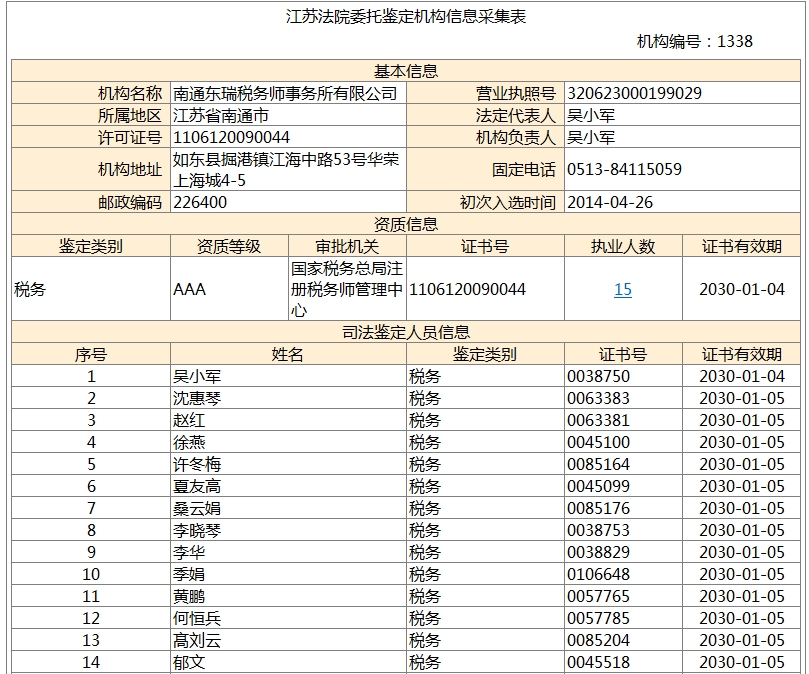Click the name 许冬梅 in row 5

[196, 464]
